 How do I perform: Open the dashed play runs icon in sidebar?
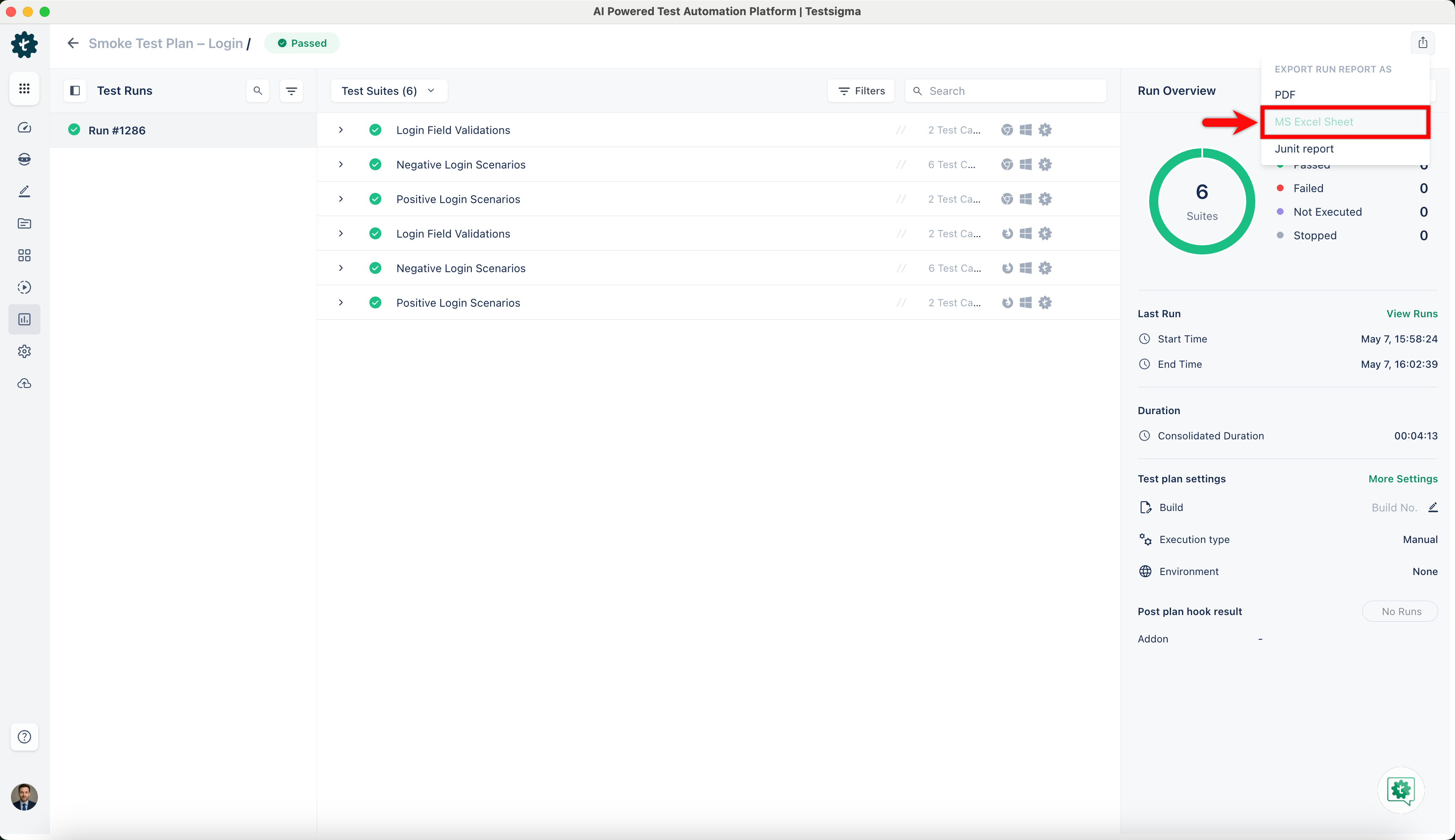pyautogui.click(x=24, y=287)
